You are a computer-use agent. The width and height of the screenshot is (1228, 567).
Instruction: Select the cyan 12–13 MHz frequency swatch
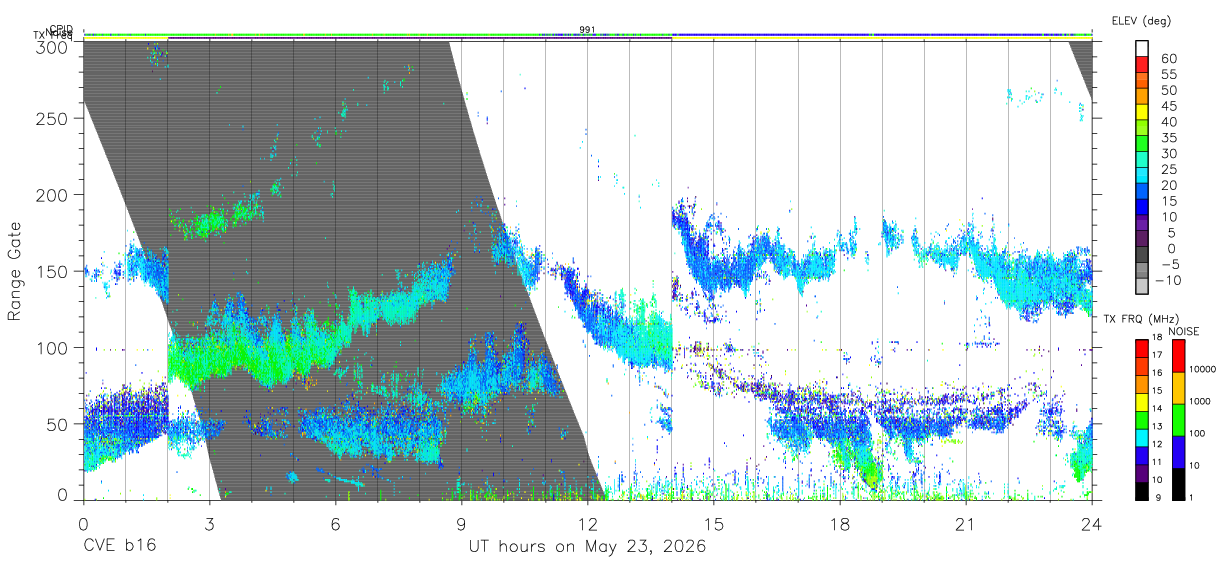(1141, 438)
